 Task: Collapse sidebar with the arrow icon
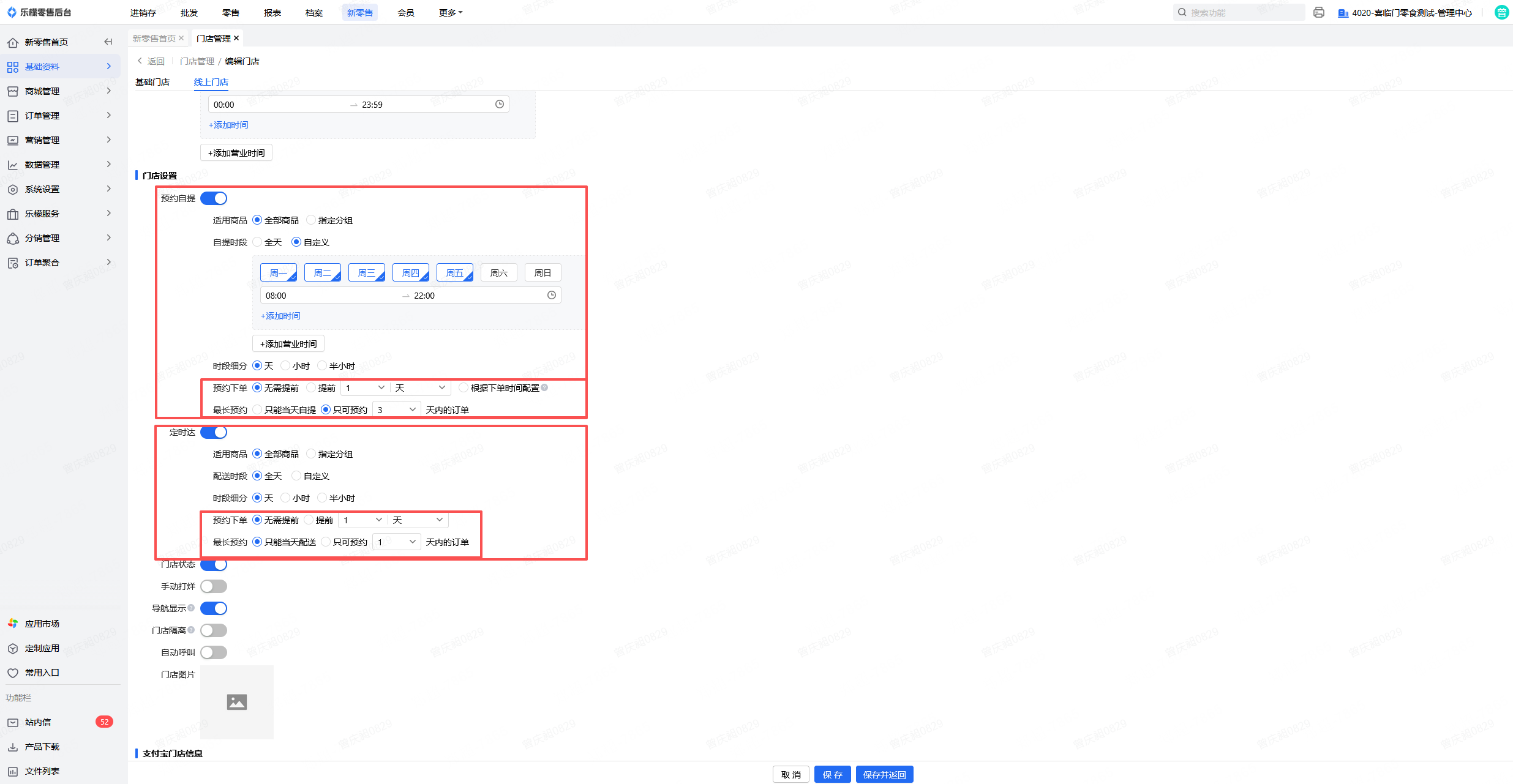(108, 42)
